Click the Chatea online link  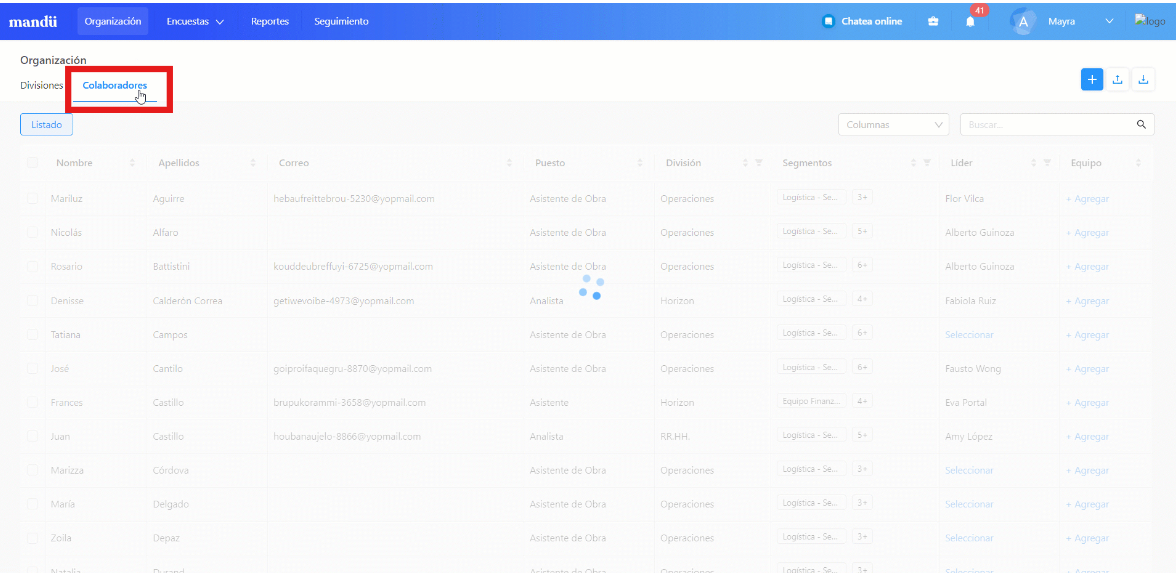coord(872,22)
